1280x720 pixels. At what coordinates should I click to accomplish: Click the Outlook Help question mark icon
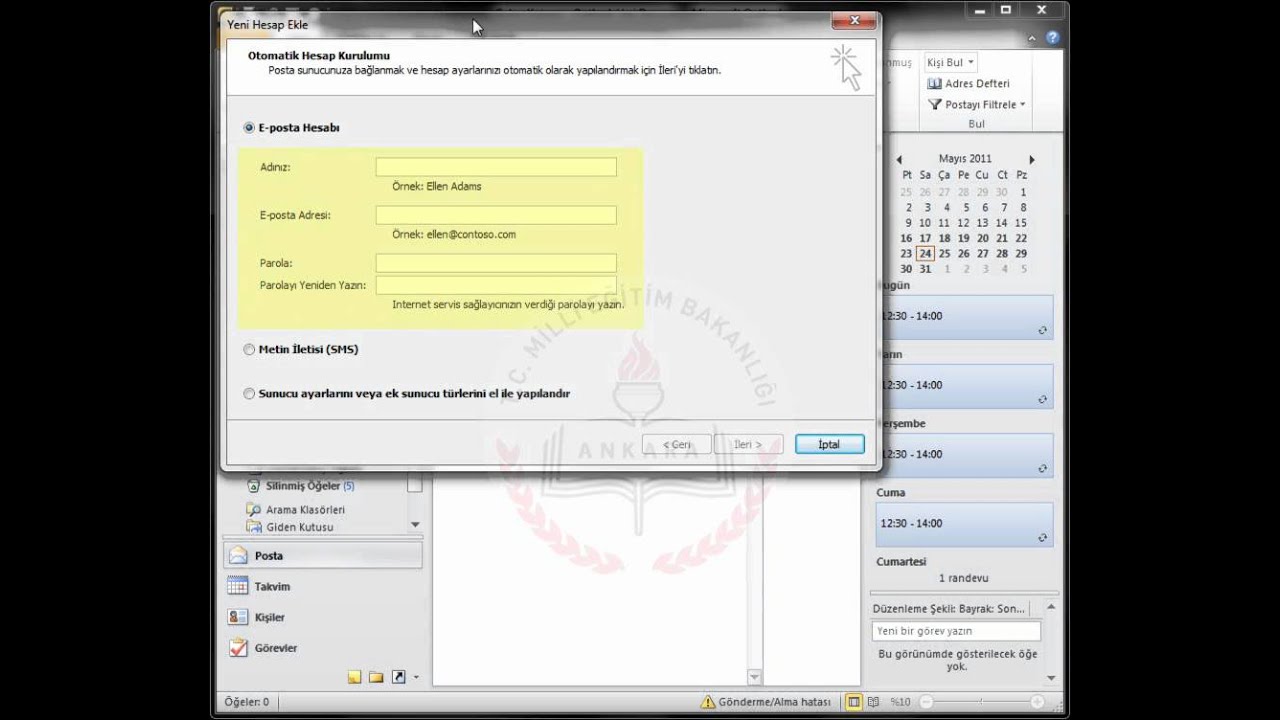click(x=1052, y=37)
